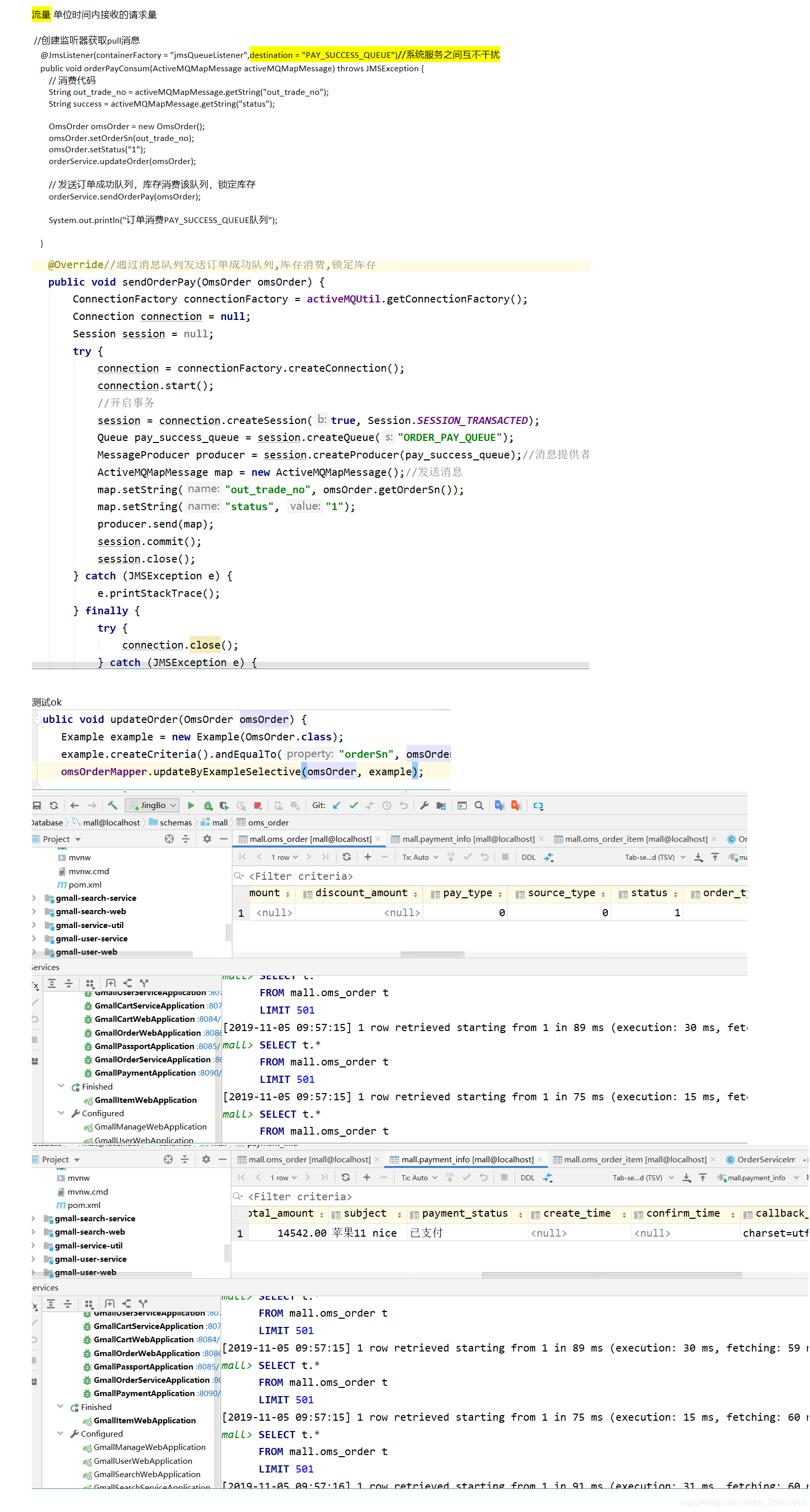The width and height of the screenshot is (810, 1512).
Task: Click the Debug bug icon beside Run
Action: 207,805
